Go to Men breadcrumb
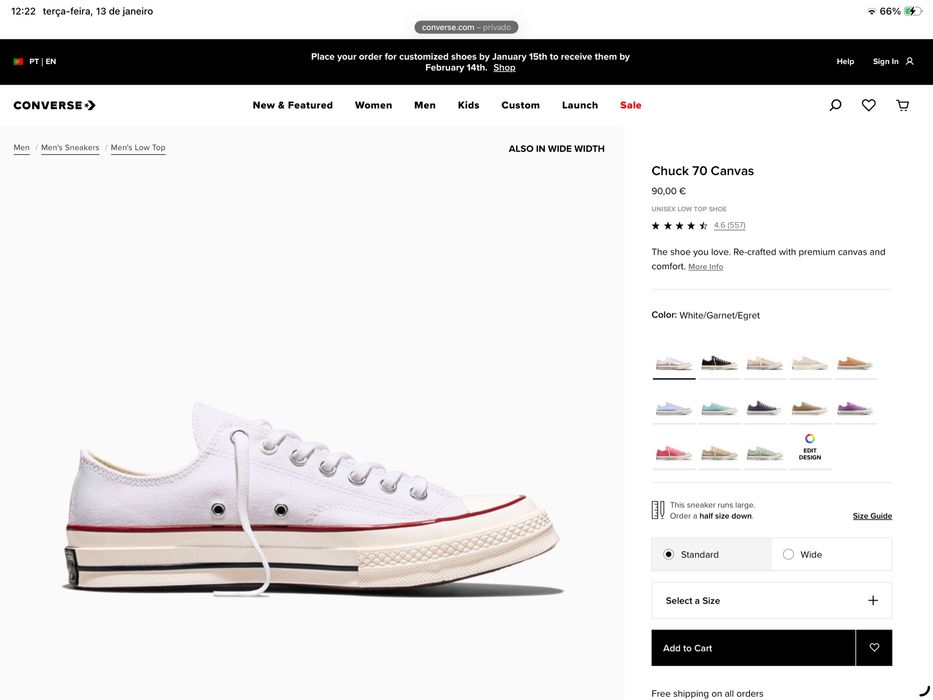The height and width of the screenshot is (700, 933). click(21, 148)
